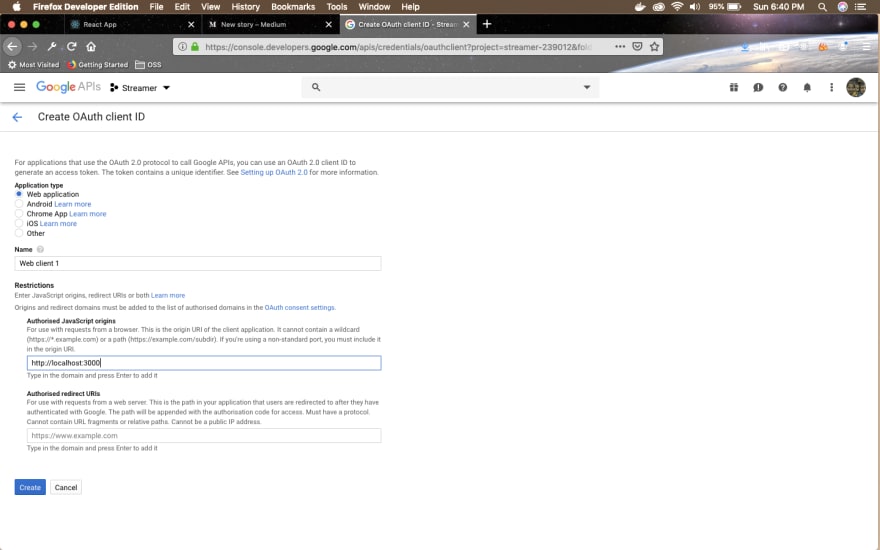Open the help question mark icon
The height and width of the screenshot is (550, 880).
tap(782, 87)
